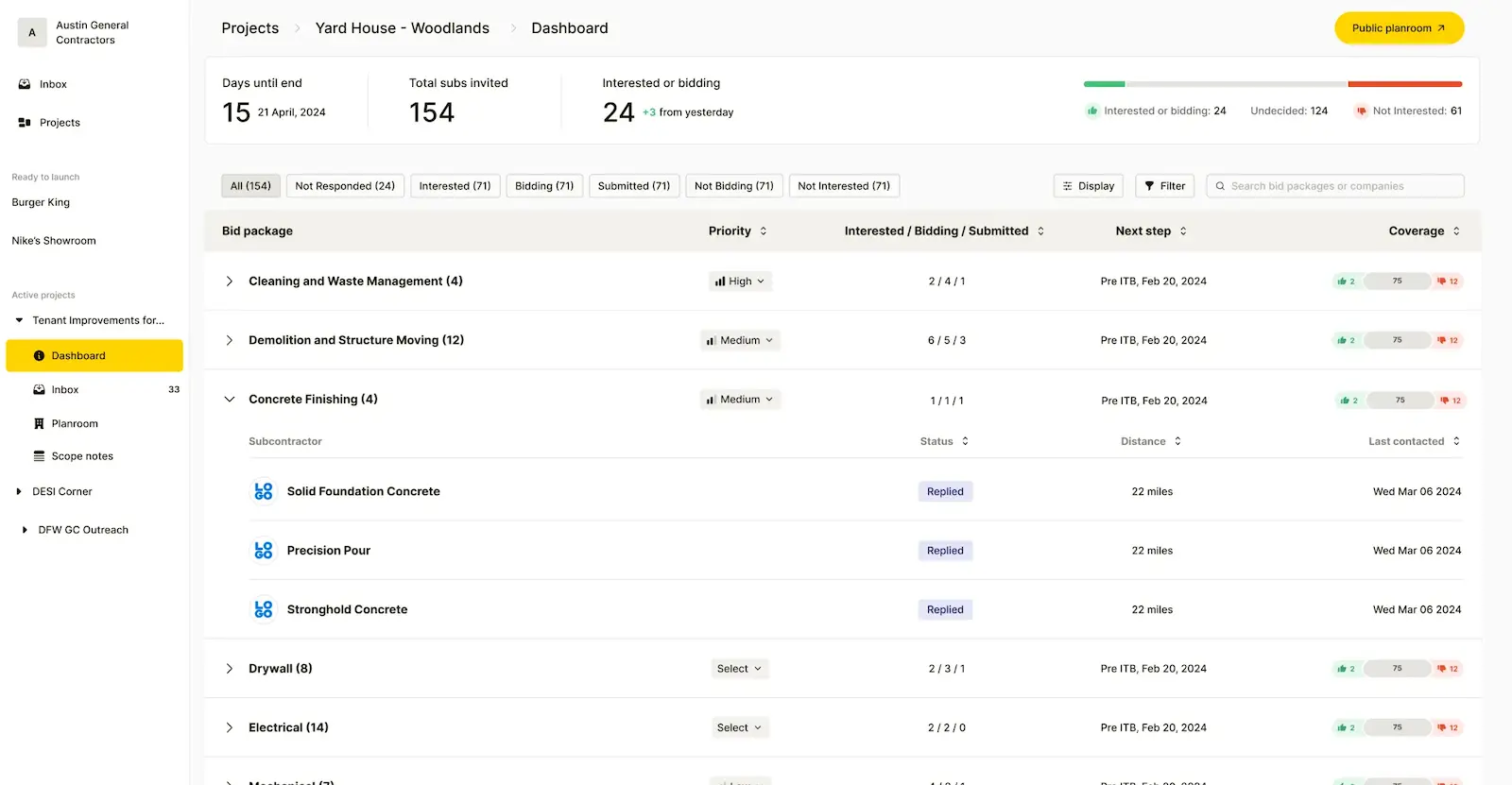Sort subcontractors by Last contacted arrows
Viewport: 1512px width, 785px height.
(x=1456, y=441)
